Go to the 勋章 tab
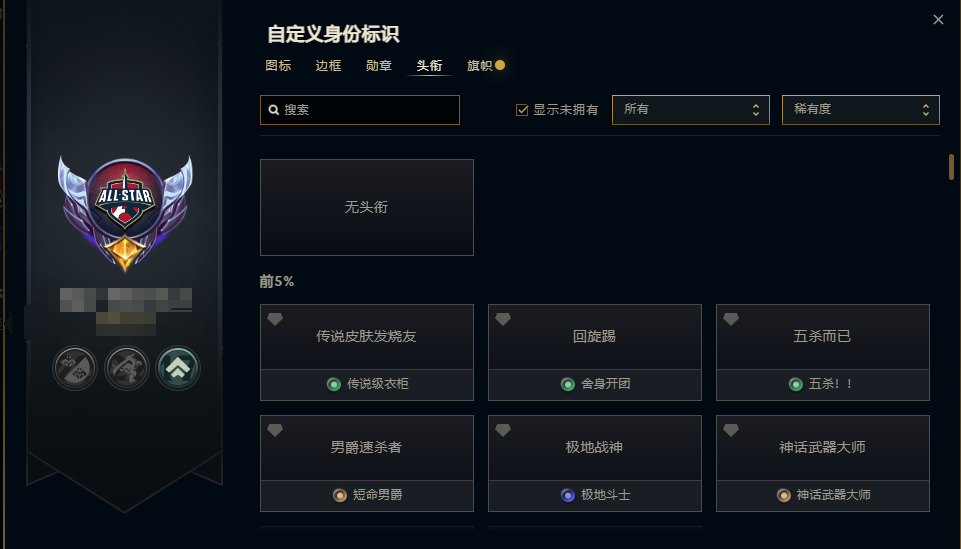 (x=379, y=66)
